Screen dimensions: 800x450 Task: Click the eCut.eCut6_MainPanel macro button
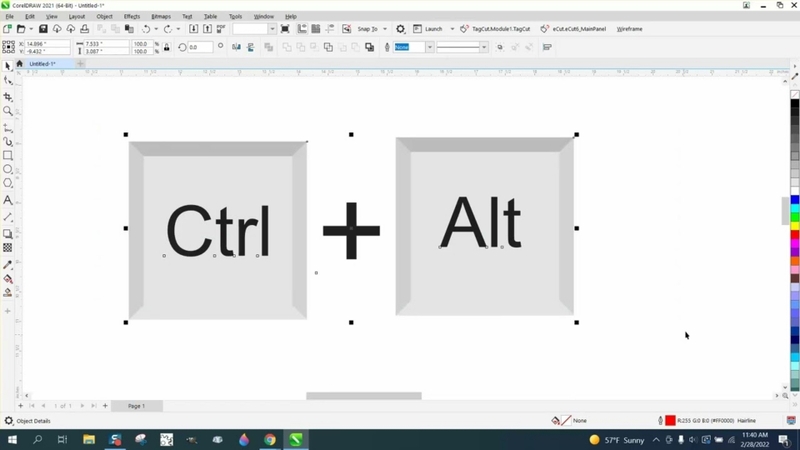[x=573, y=29]
